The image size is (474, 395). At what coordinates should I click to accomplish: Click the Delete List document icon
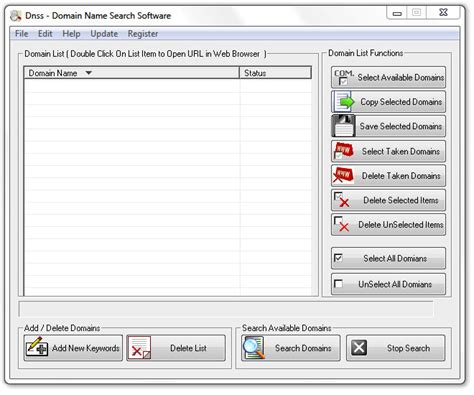coord(139,348)
